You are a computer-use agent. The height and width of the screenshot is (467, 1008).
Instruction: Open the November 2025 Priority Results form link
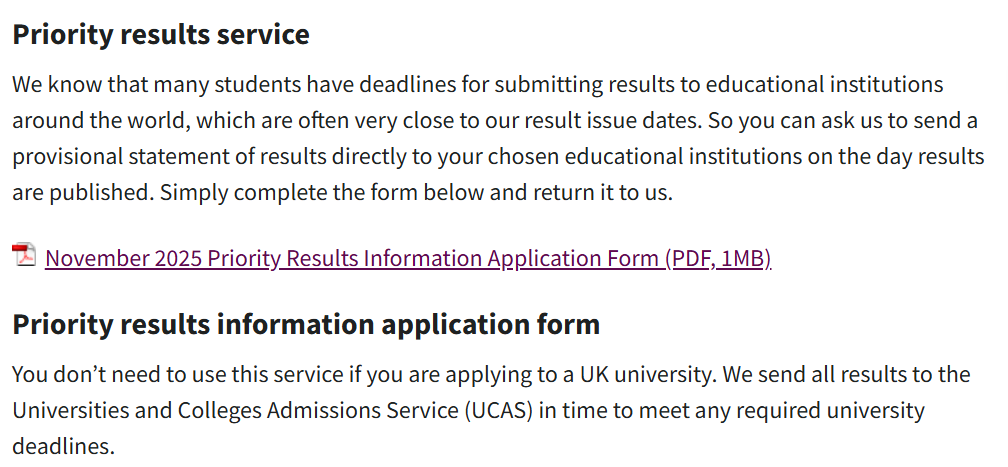point(408,258)
